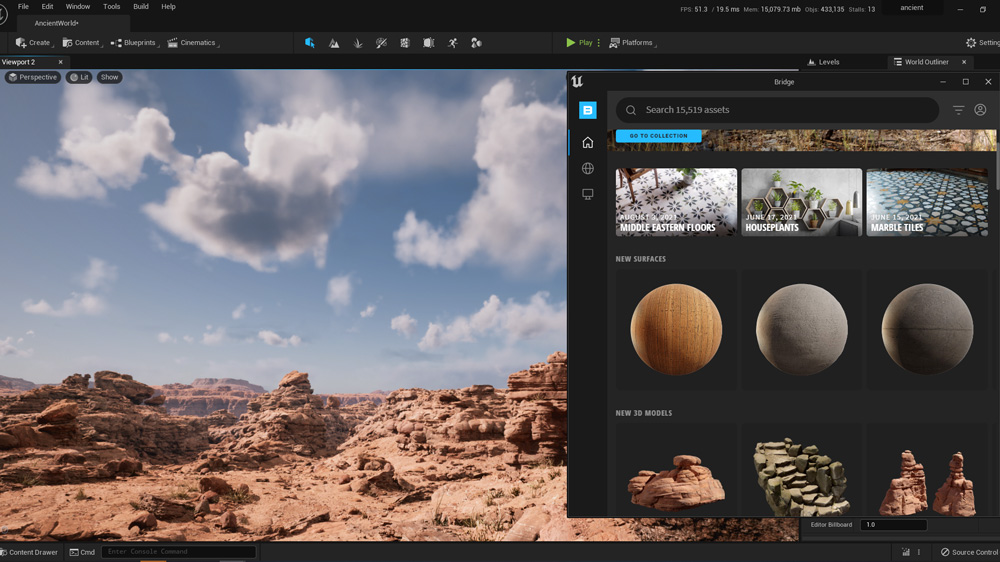Switch to the Levels tab

pyautogui.click(x=823, y=62)
